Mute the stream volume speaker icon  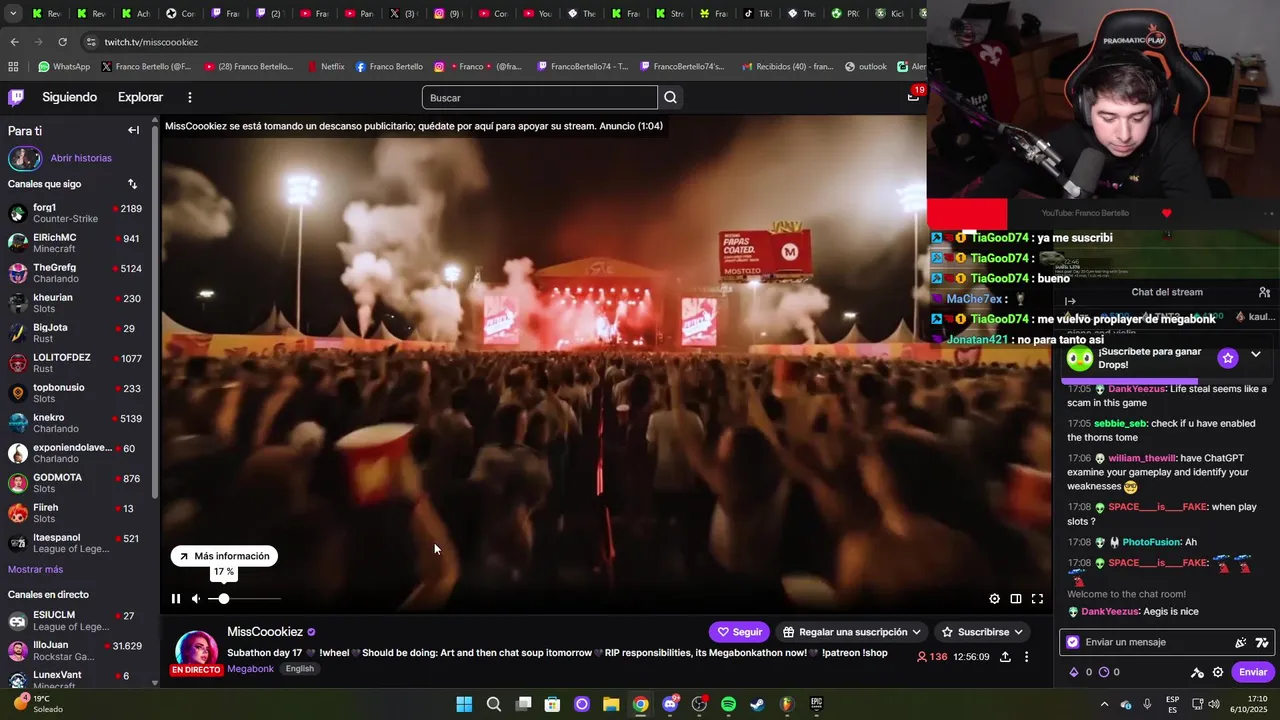(197, 599)
